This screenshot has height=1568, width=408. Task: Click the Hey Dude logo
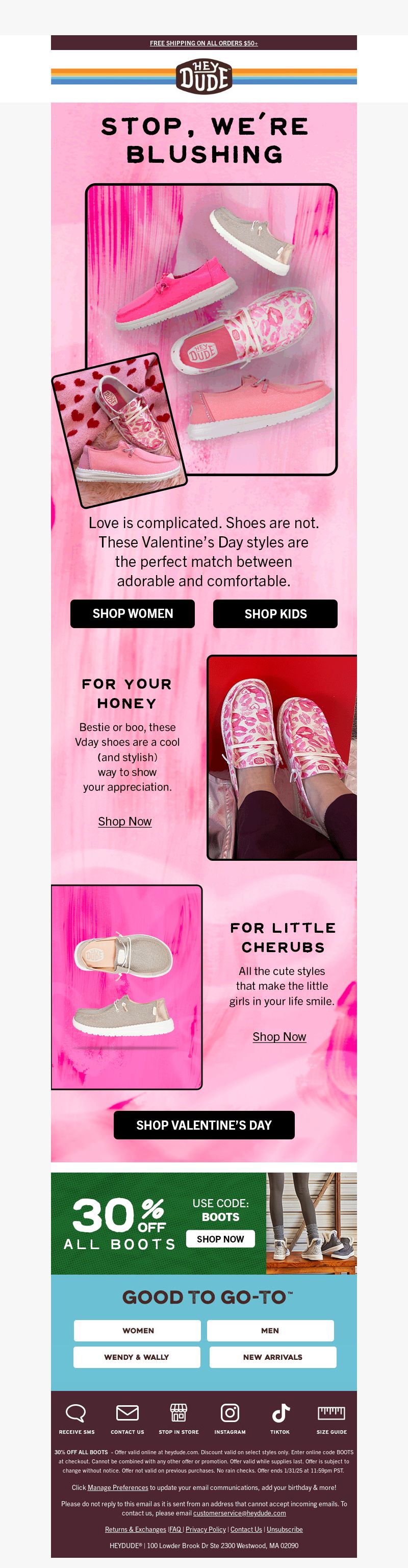[203, 77]
